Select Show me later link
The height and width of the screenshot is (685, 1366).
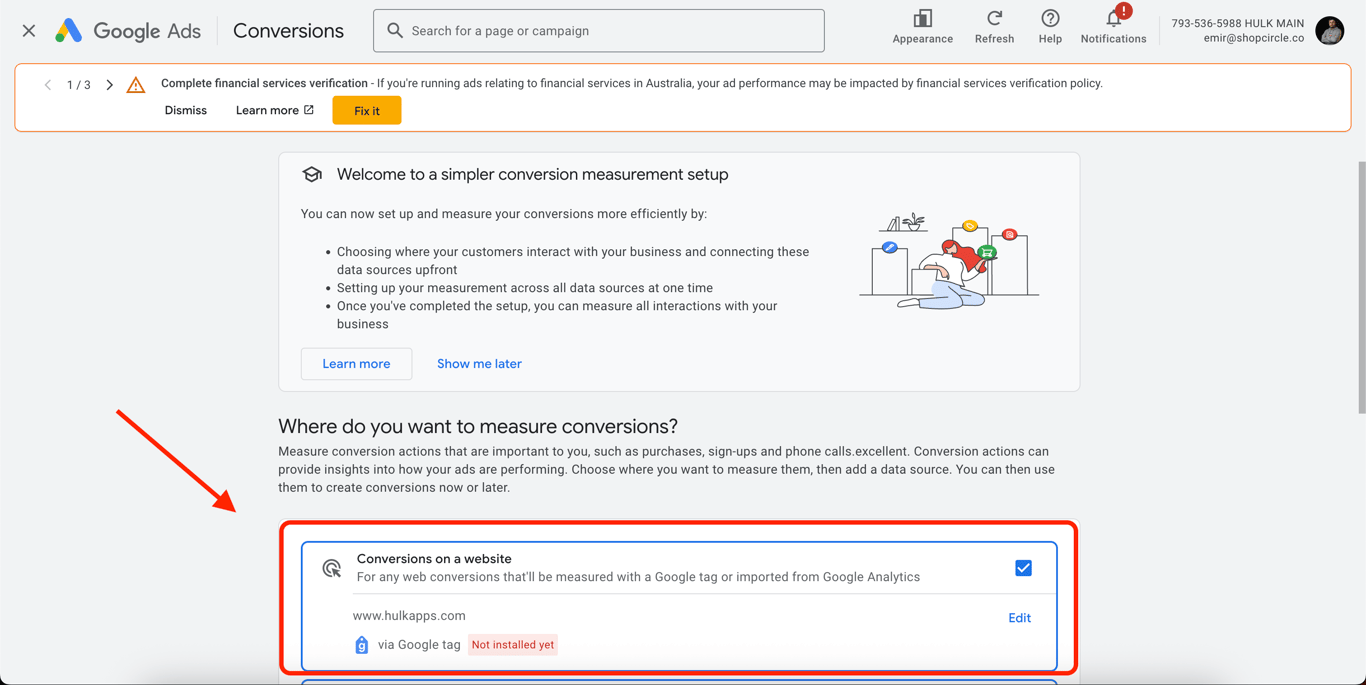pos(479,364)
